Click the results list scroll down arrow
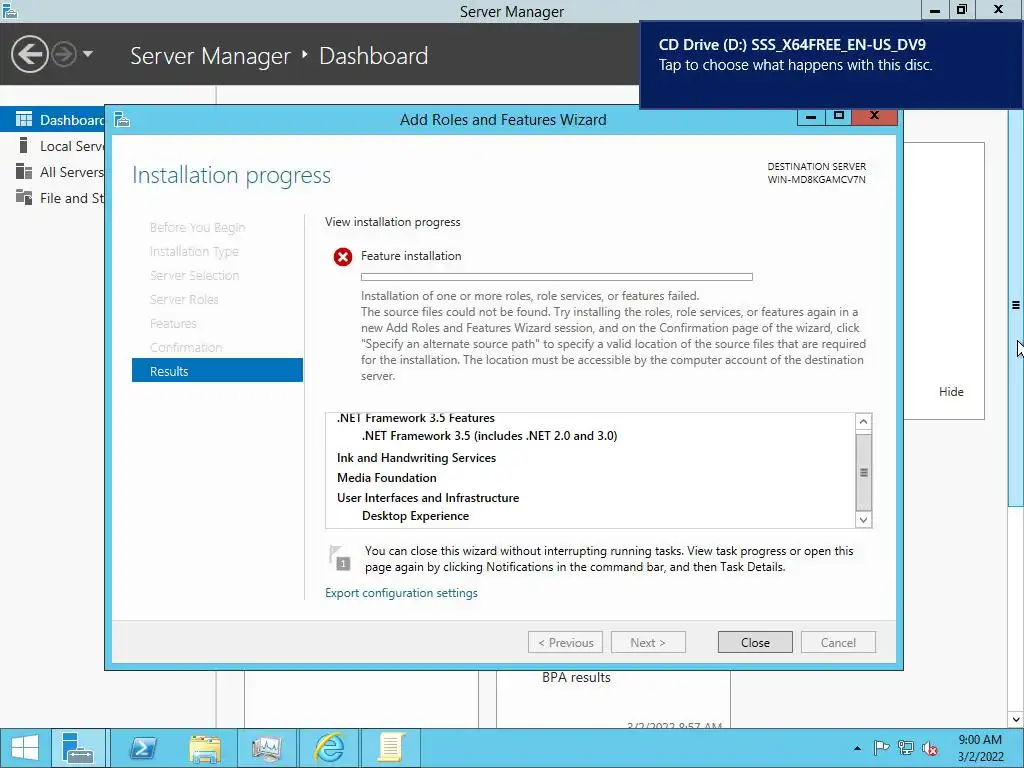This screenshot has width=1024, height=768. [863, 520]
